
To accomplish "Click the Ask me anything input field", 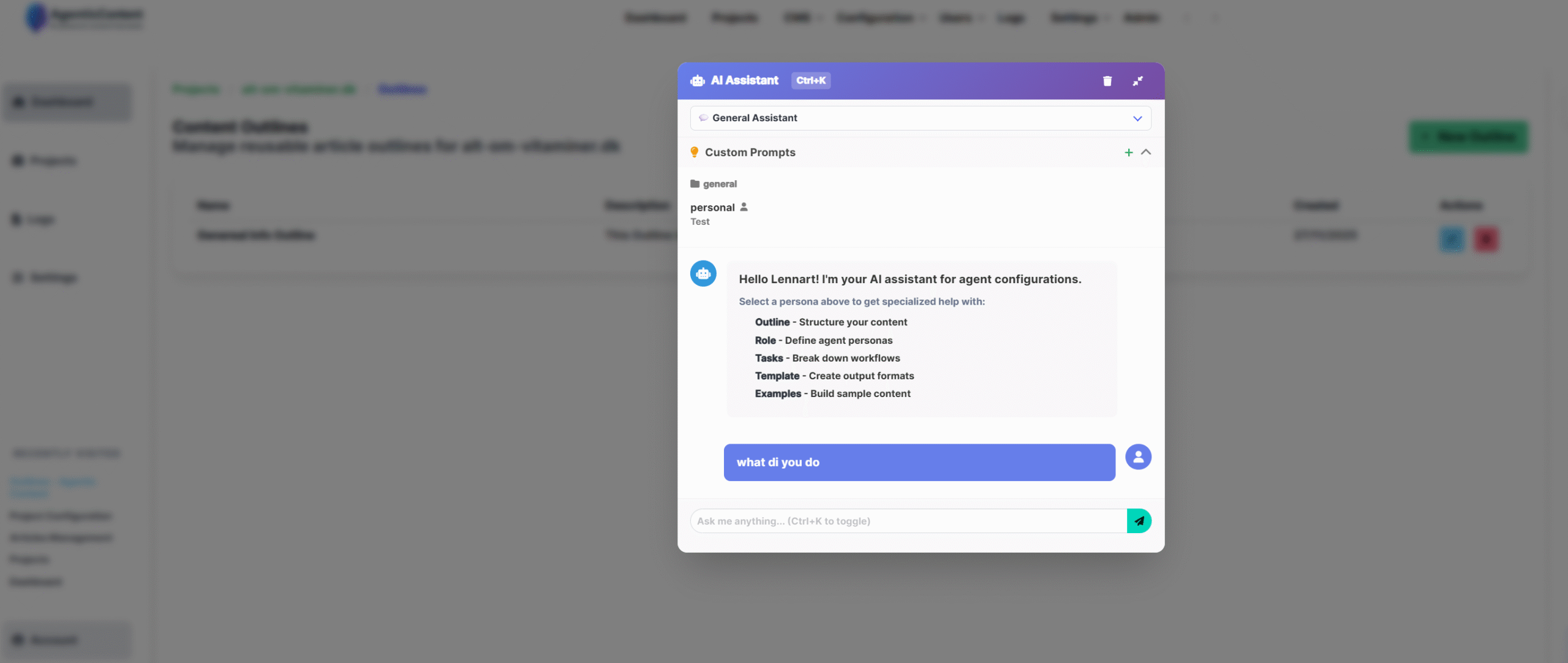I will tap(908, 521).
